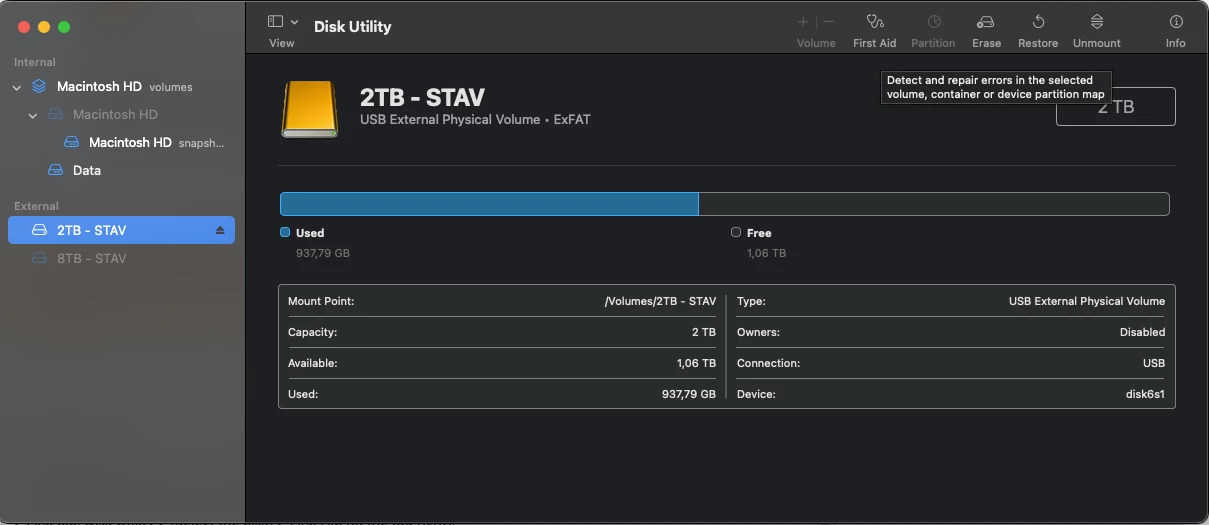The width and height of the screenshot is (1209, 525).
Task: Collapse the Macintosh HD volumes group
Action: coord(17,87)
